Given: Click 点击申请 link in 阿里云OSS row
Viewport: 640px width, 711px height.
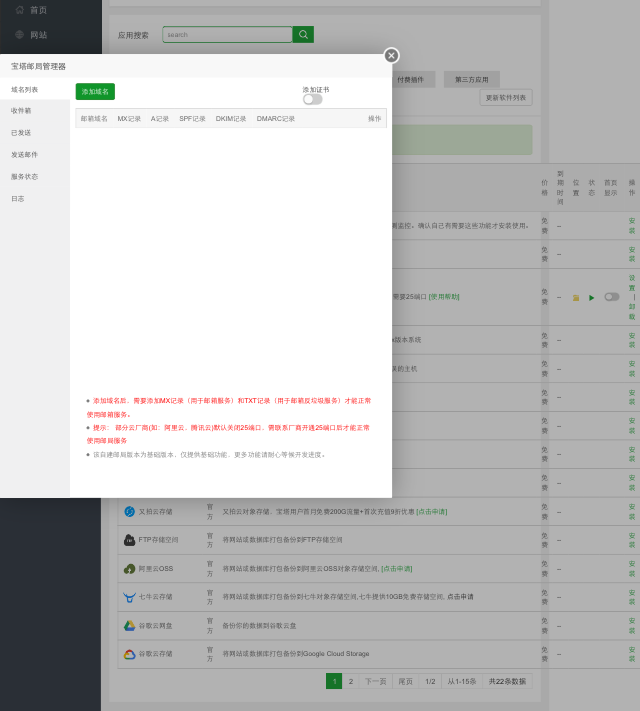Looking at the screenshot, I should click(397, 569).
